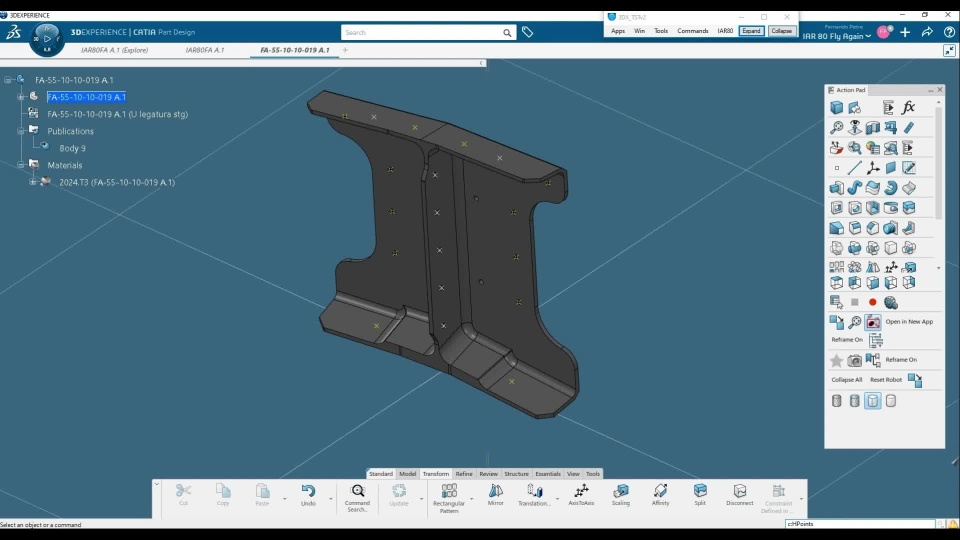Click the c:HPoints command input field
Viewport: 960px width, 540px height.
(x=861, y=524)
